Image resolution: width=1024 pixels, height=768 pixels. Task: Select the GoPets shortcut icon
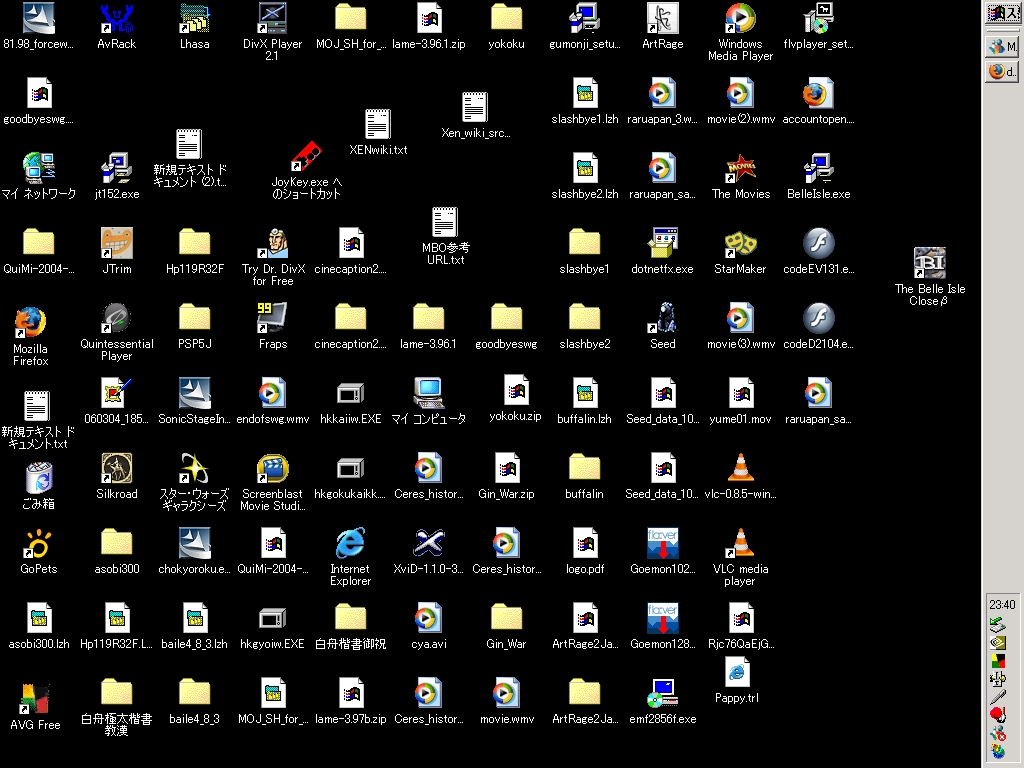(39, 552)
